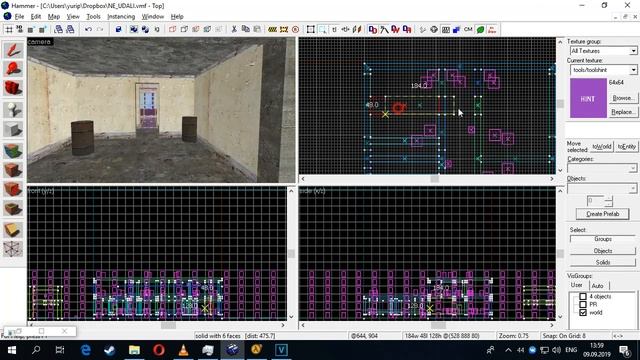Image resolution: width=640 pixels, height=360 pixels.
Task: Toggle texture lock 'tl' icon
Action: [x=334, y=29]
